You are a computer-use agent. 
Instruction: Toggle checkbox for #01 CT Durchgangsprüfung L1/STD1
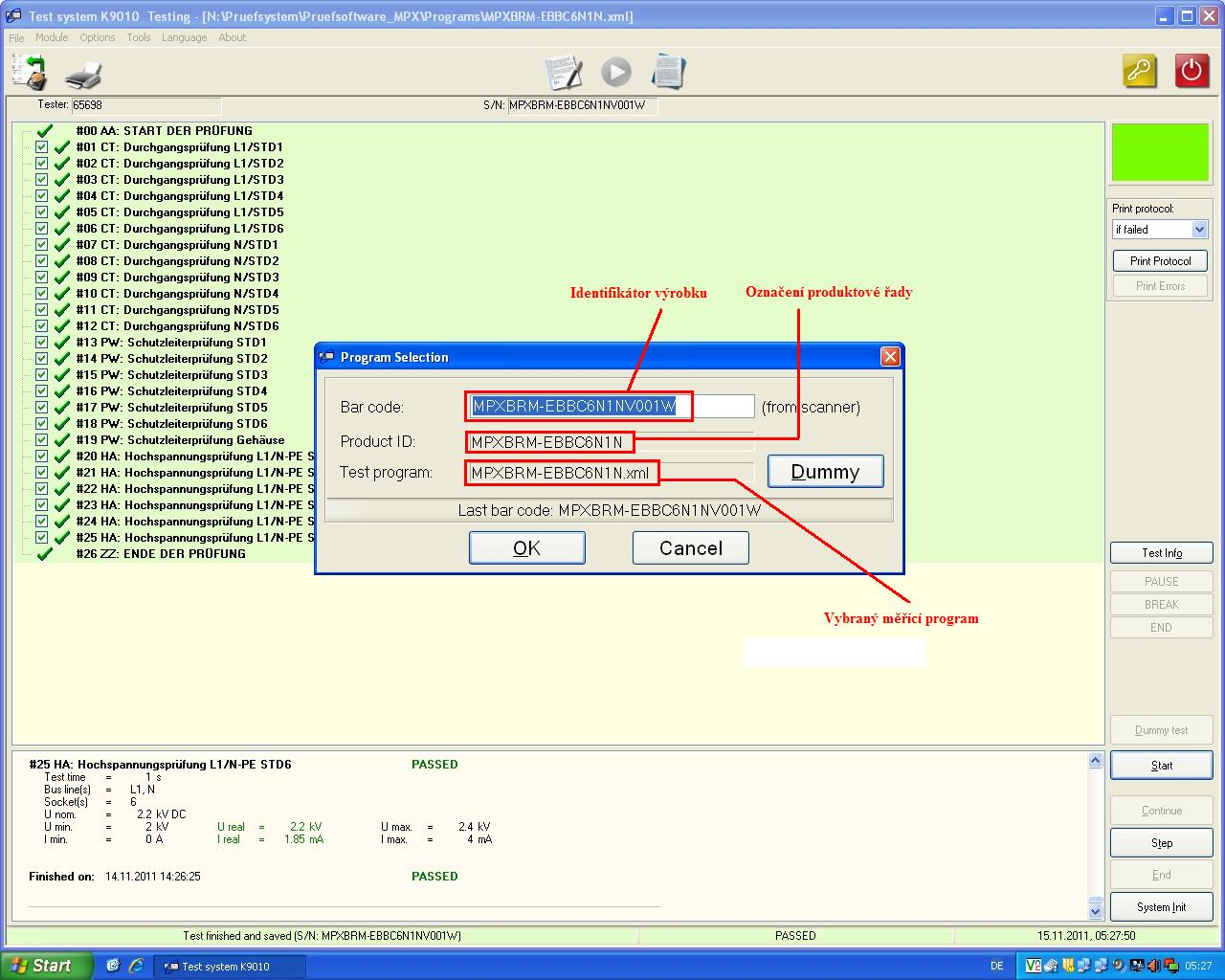point(41,147)
